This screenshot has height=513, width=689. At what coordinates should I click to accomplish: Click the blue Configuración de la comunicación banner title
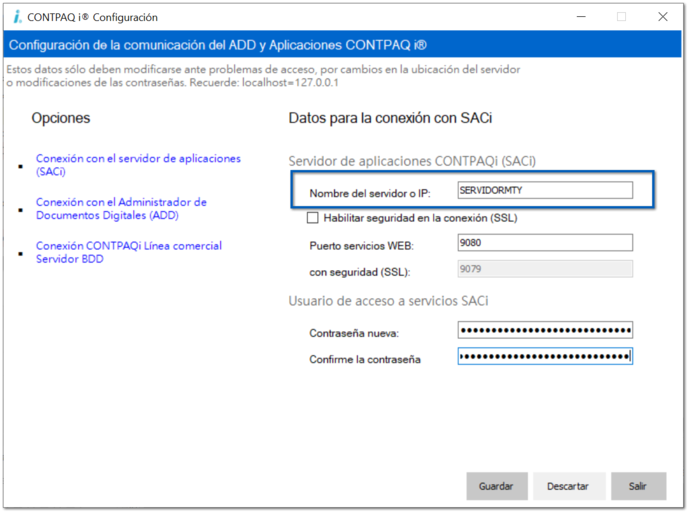[218, 45]
